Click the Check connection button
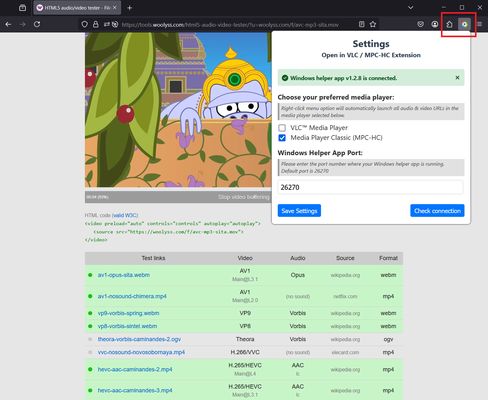488x400 pixels. 437,211
